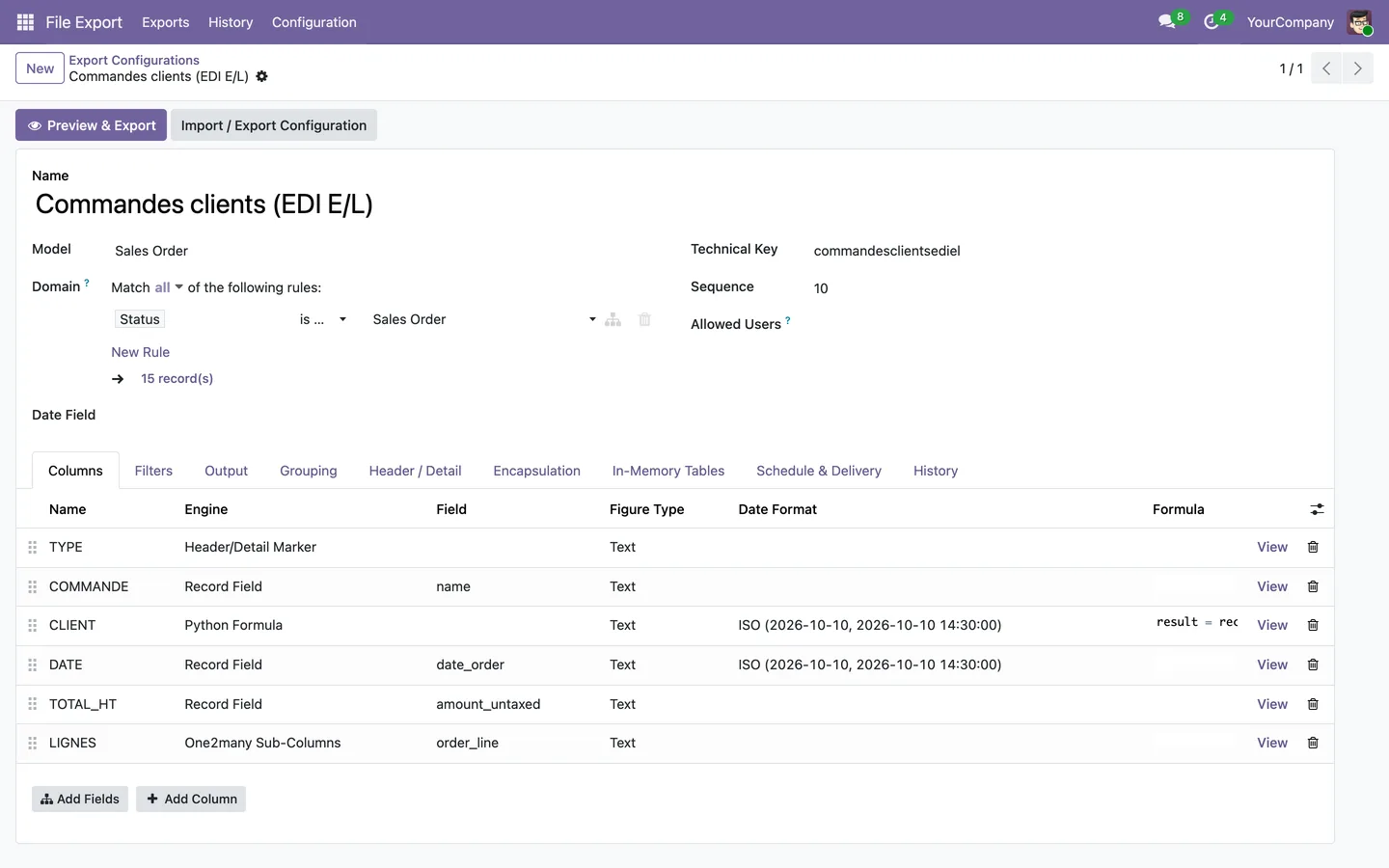Image resolution: width=1389 pixels, height=868 pixels.
Task: Open the Sales Order value dropdown
Action: 484,319
